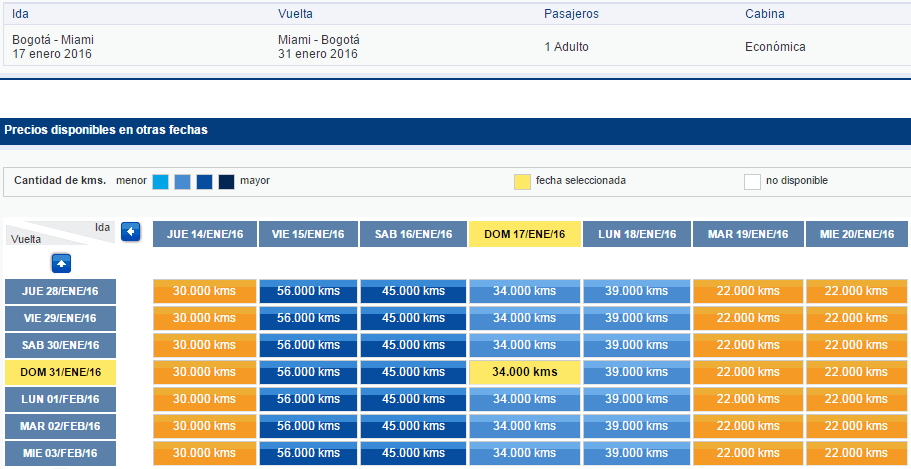
Task: Click the left arrow for earlier departure dates
Action: click(131, 232)
